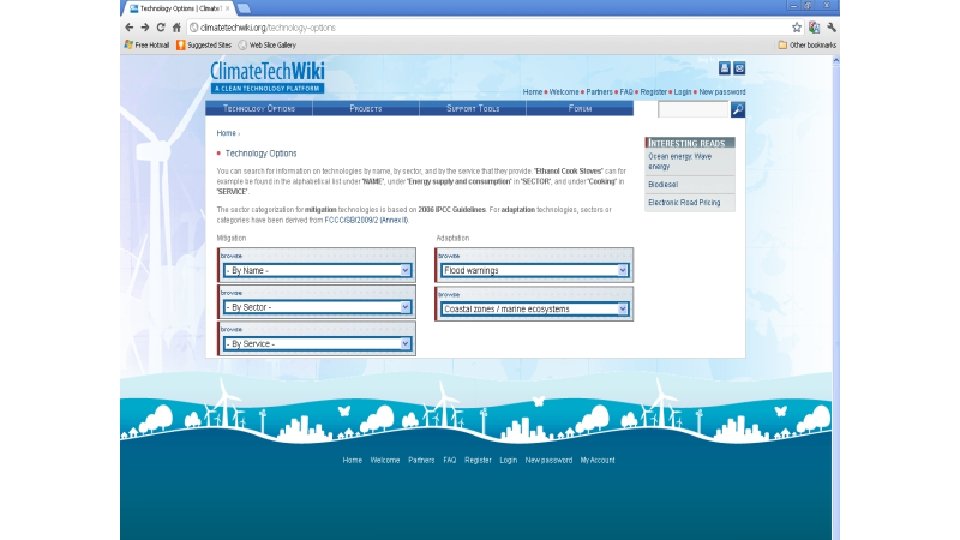The height and width of the screenshot is (540, 960).
Task: Expand the By Service dropdown
Action: (317, 344)
